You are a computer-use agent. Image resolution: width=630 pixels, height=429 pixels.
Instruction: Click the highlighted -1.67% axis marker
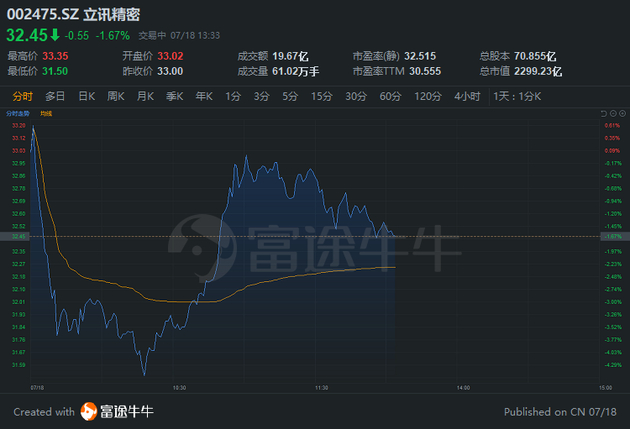[x=615, y=236]
